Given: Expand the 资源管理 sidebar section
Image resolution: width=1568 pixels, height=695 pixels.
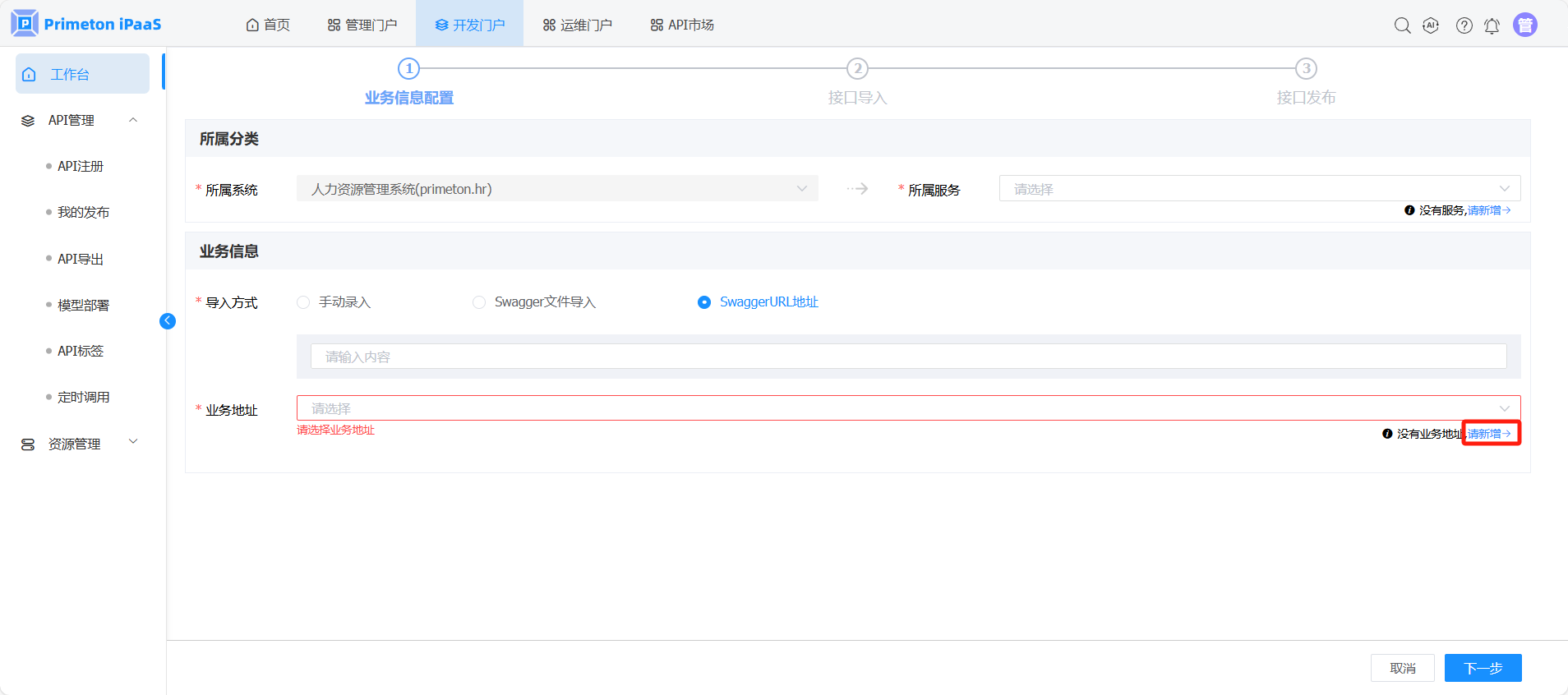Looking at the screenshot, I should tap(80, 444).
